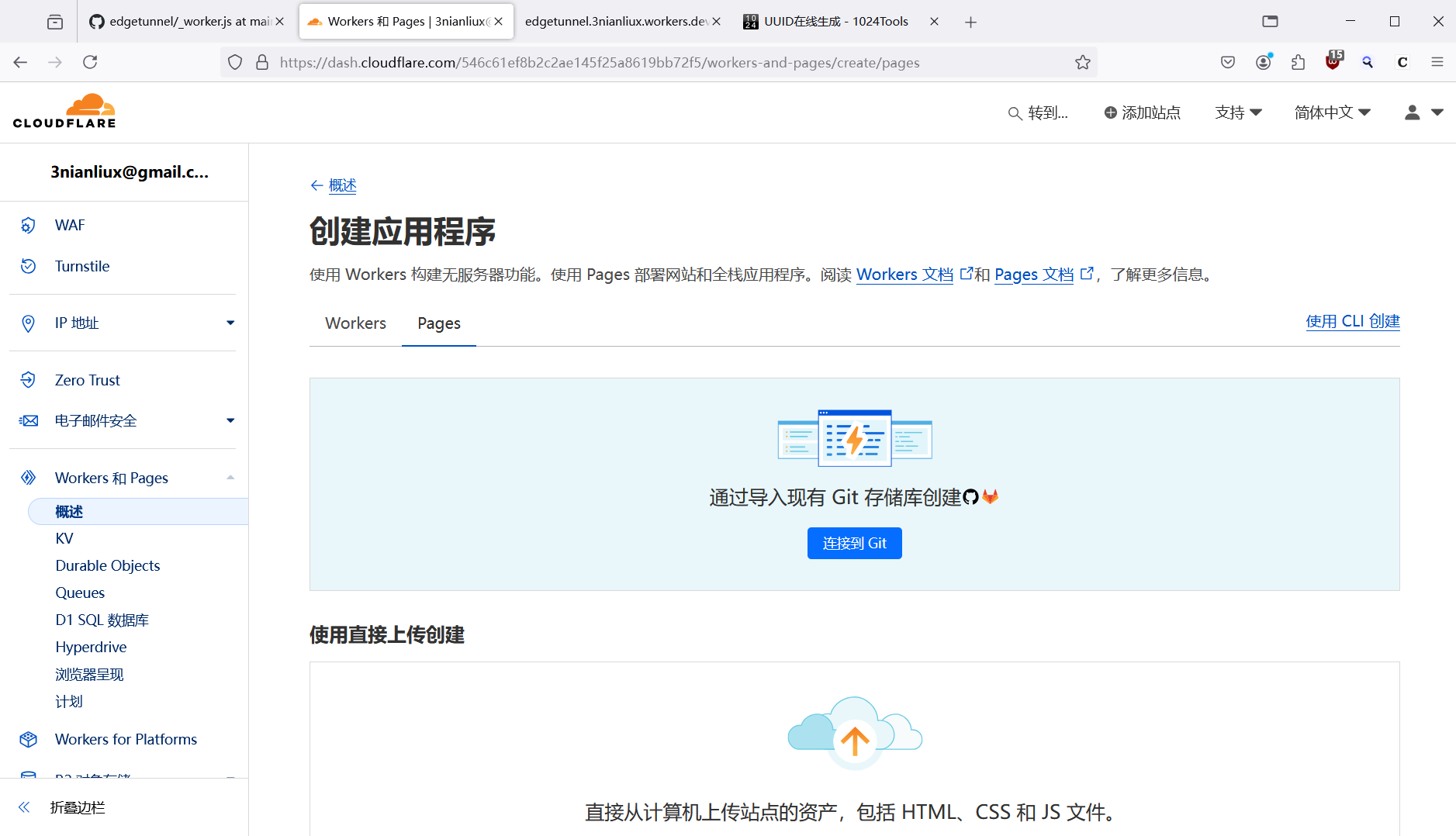Collapse the Workers 和 Pages section
This screenshot has width=1456, height=836.
click(230, 478)
